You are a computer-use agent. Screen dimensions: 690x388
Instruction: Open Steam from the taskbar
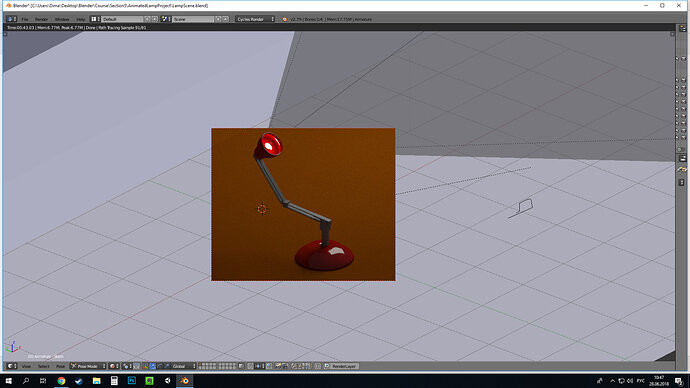79,381
